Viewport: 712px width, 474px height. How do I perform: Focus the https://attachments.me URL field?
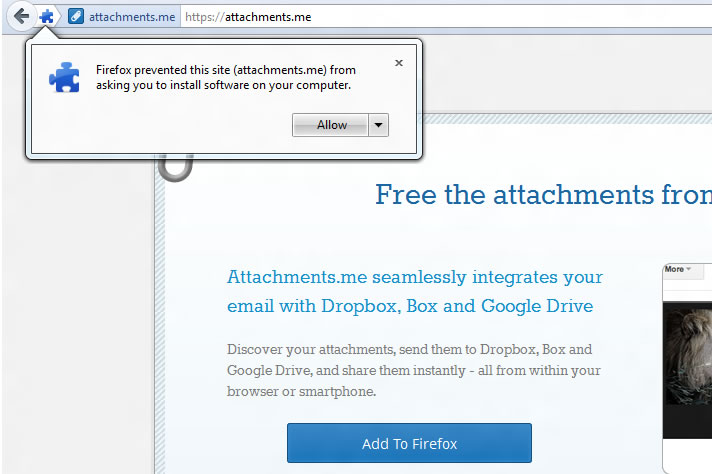pyautogui.click(x=446, y=17)
